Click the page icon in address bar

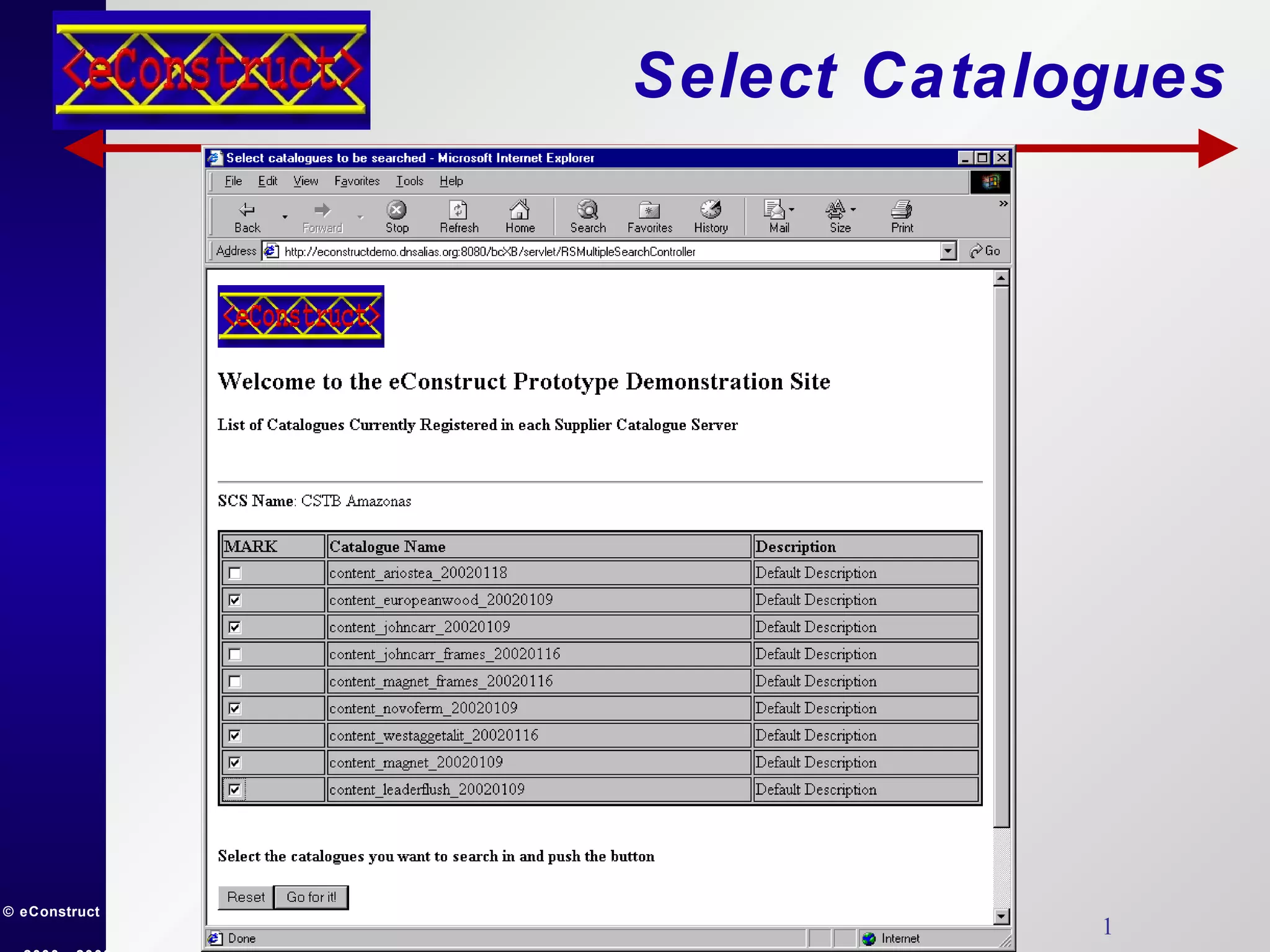pyautogui.click(x=271, y=251)
